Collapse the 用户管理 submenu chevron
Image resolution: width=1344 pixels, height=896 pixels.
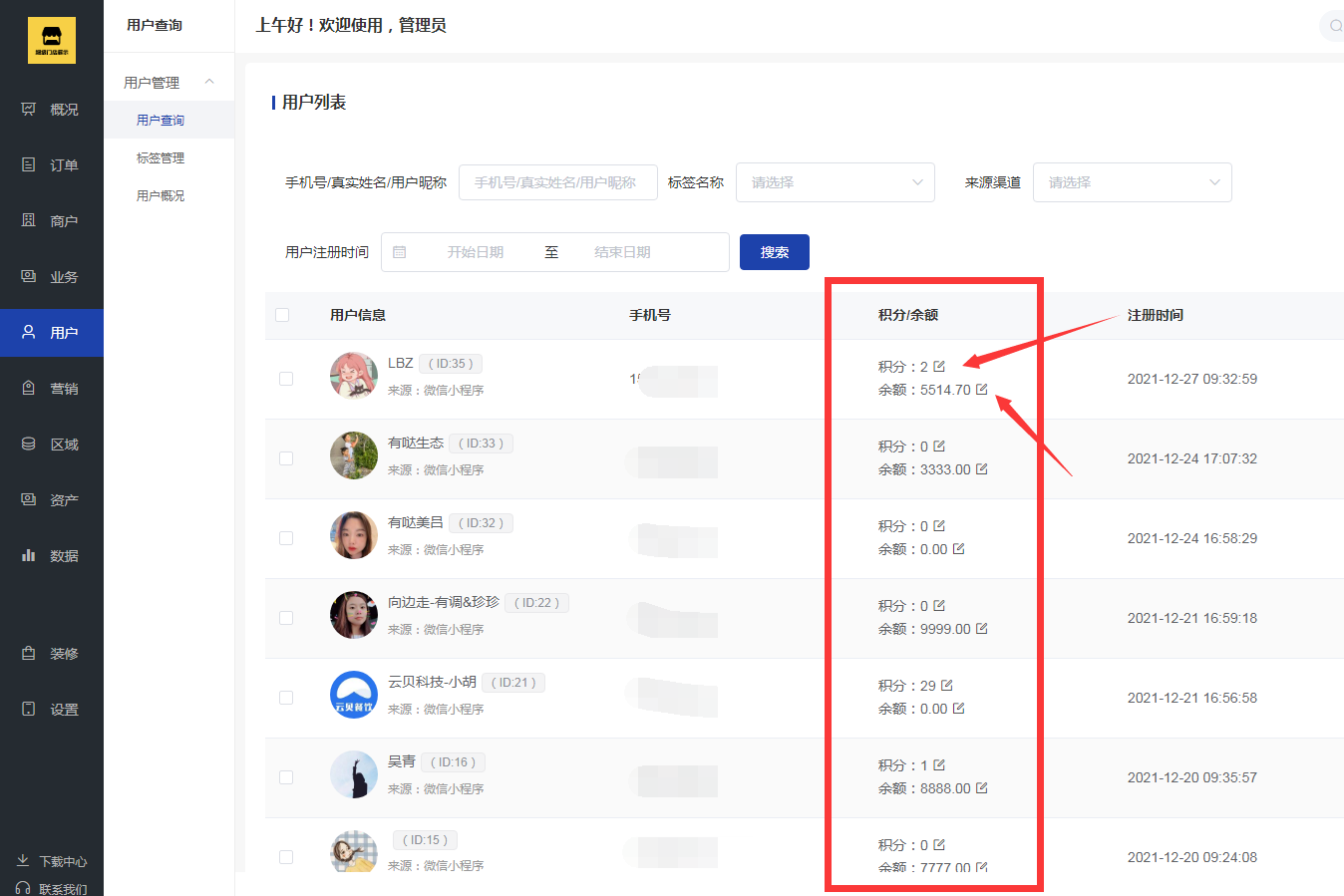[x=209, y=82]
